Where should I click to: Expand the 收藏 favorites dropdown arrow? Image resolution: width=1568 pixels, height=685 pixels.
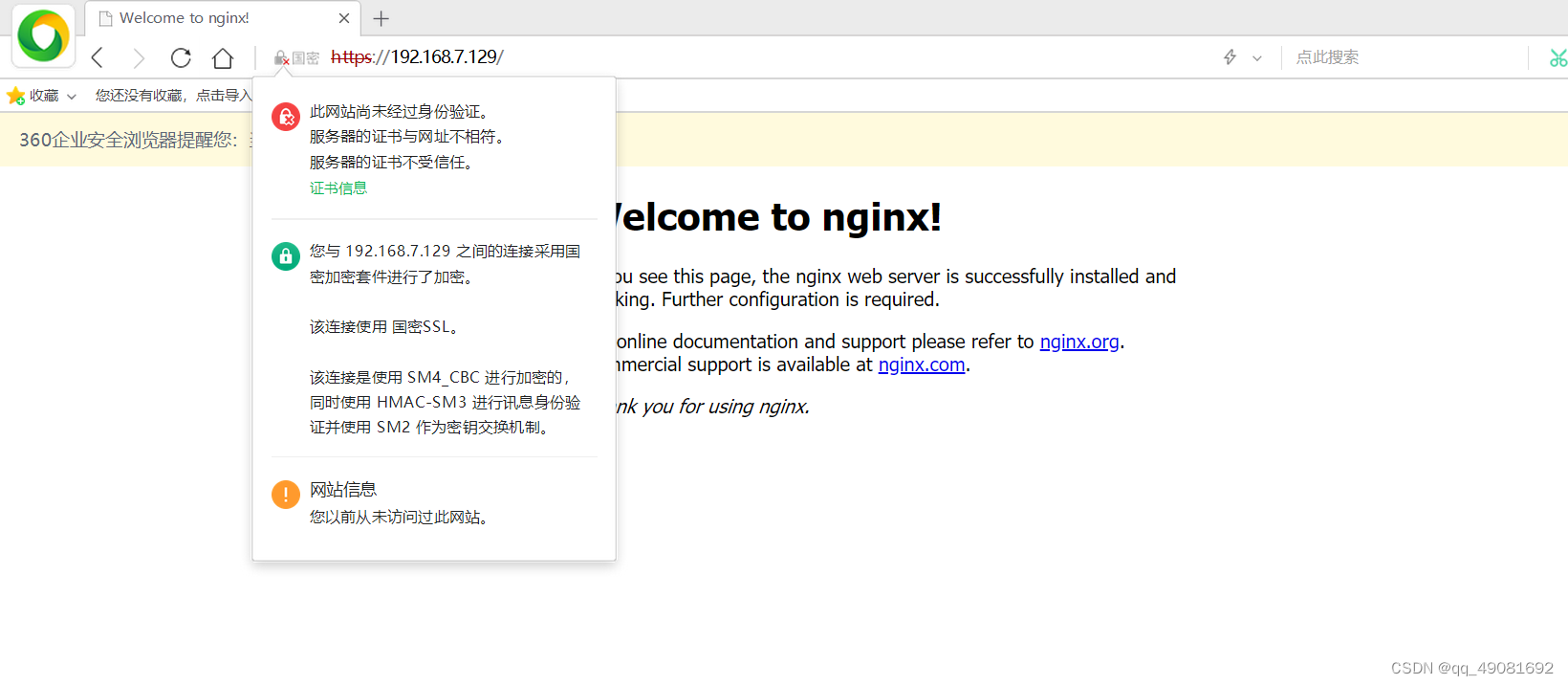[x=71, y=97]
